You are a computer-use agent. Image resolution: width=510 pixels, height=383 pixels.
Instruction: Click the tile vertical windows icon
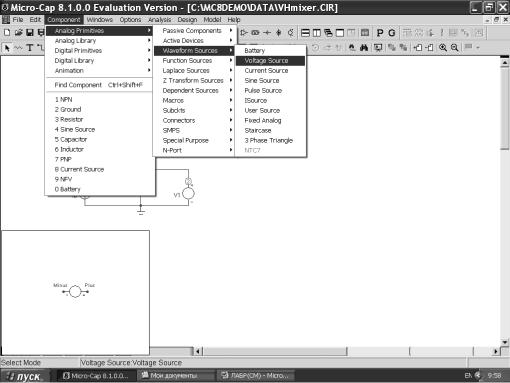click(x=317, y=33)
